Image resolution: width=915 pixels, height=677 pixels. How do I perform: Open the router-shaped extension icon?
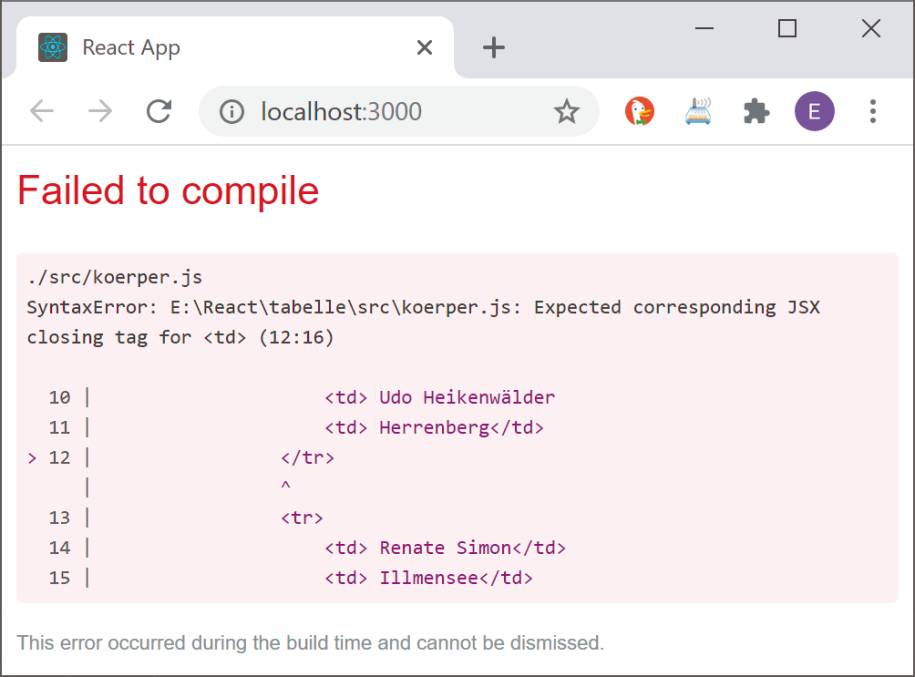pyautogui.click(x=698, y=111)
